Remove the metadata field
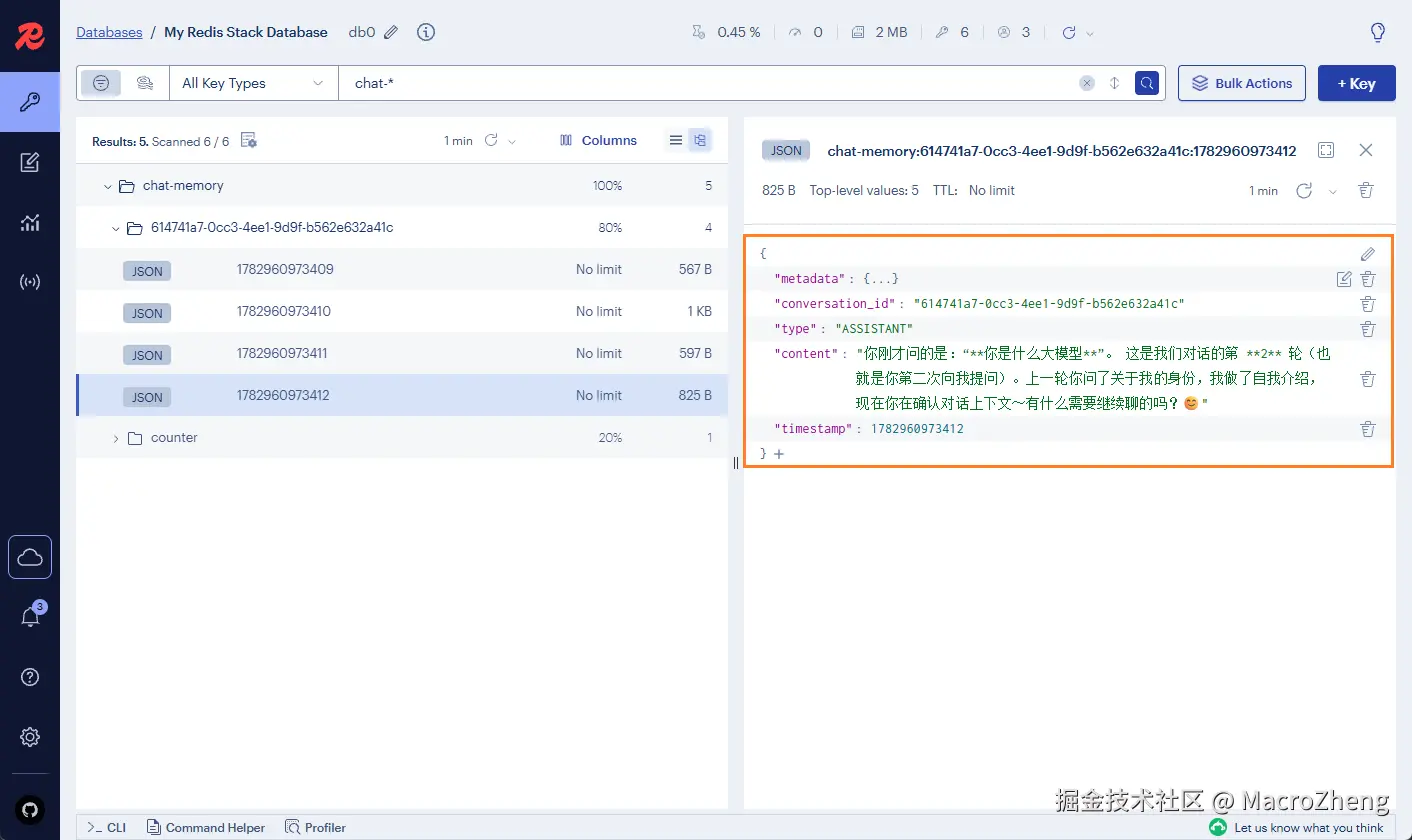Image resolution: width=1412 pixels, height=840 pixels. coord(1368,279)
